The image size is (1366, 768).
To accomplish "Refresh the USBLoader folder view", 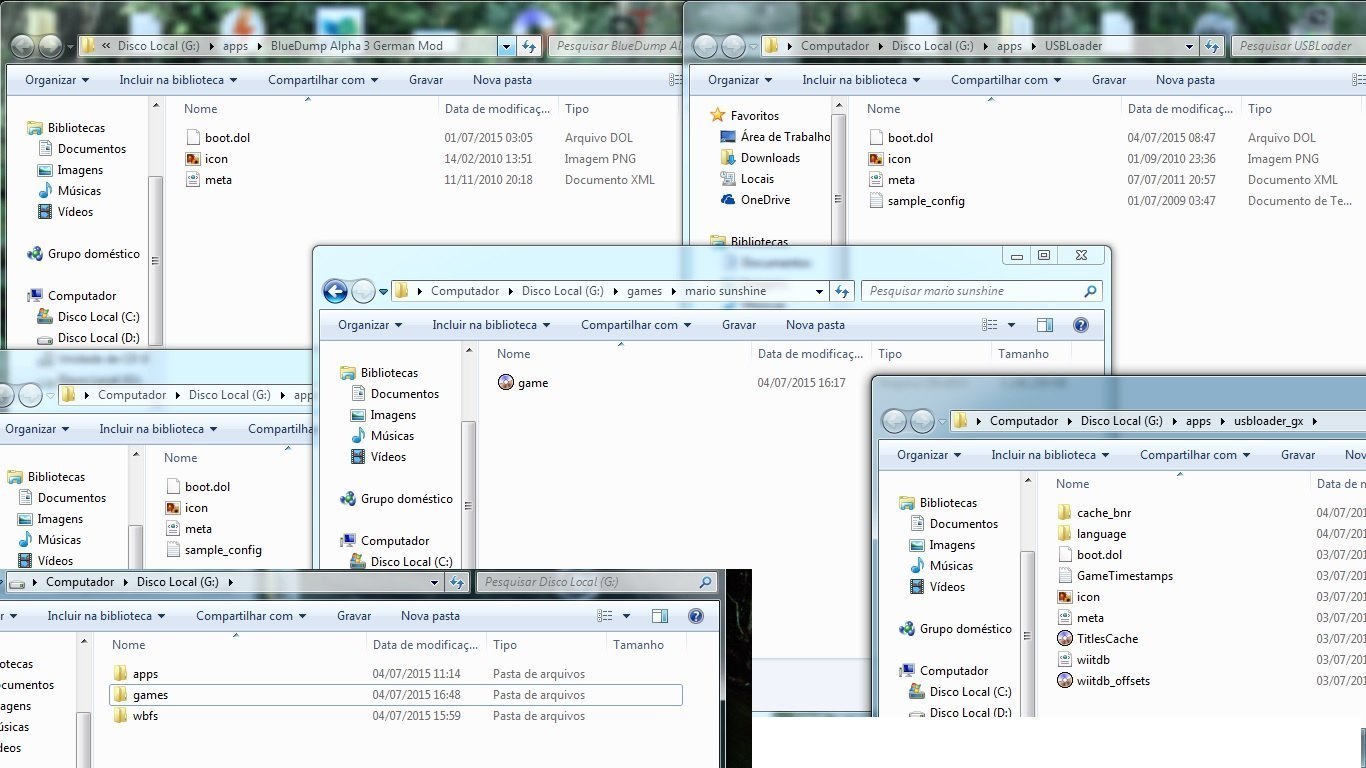I will point(1212,46).
